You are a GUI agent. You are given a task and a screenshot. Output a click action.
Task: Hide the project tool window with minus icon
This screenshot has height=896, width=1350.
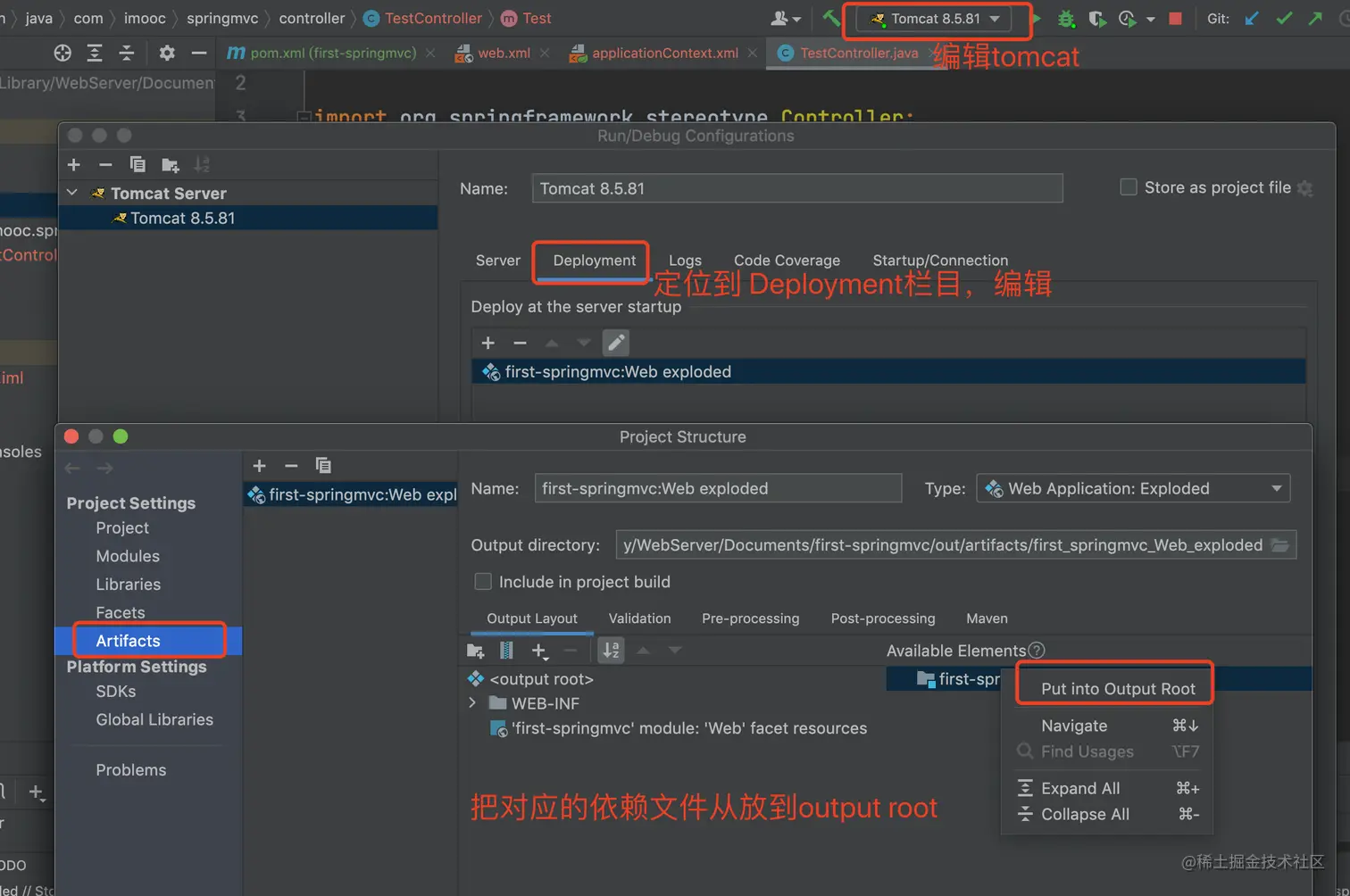click(199, 53)
